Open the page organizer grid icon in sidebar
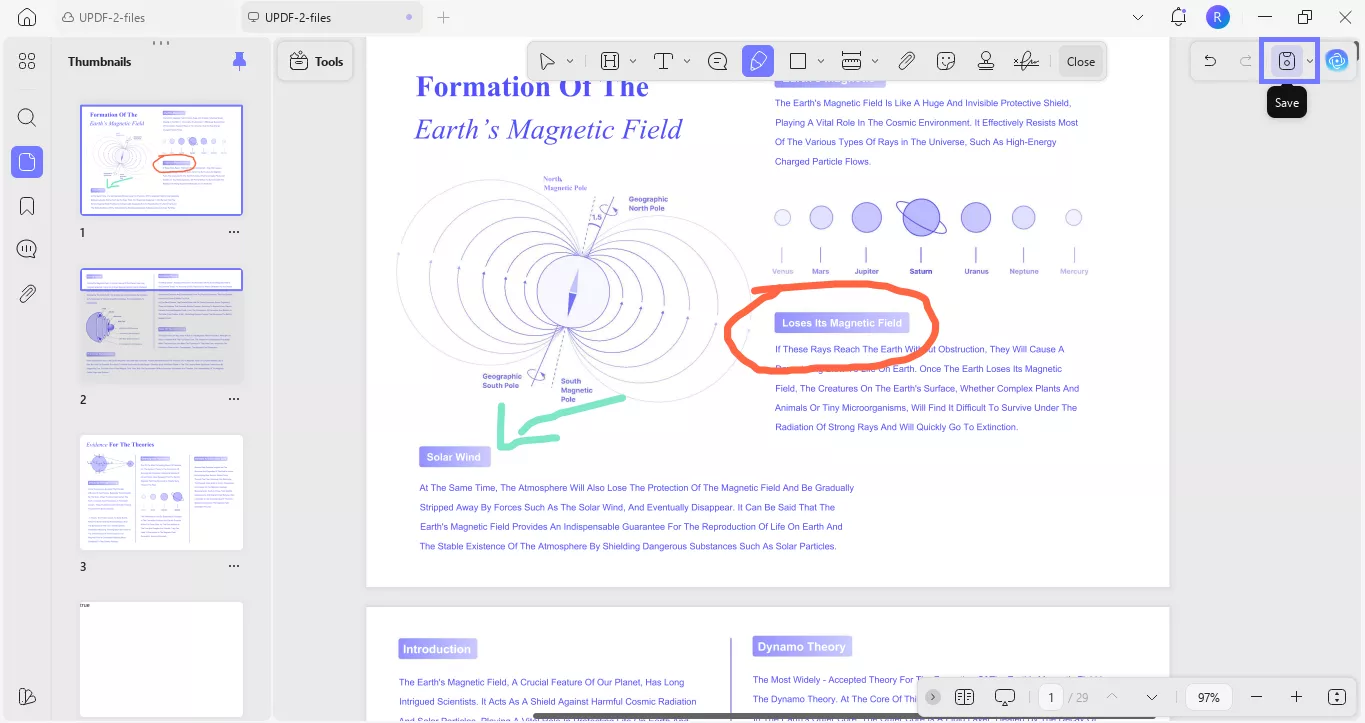1365x723 pixels. click(x=27, y=61)
